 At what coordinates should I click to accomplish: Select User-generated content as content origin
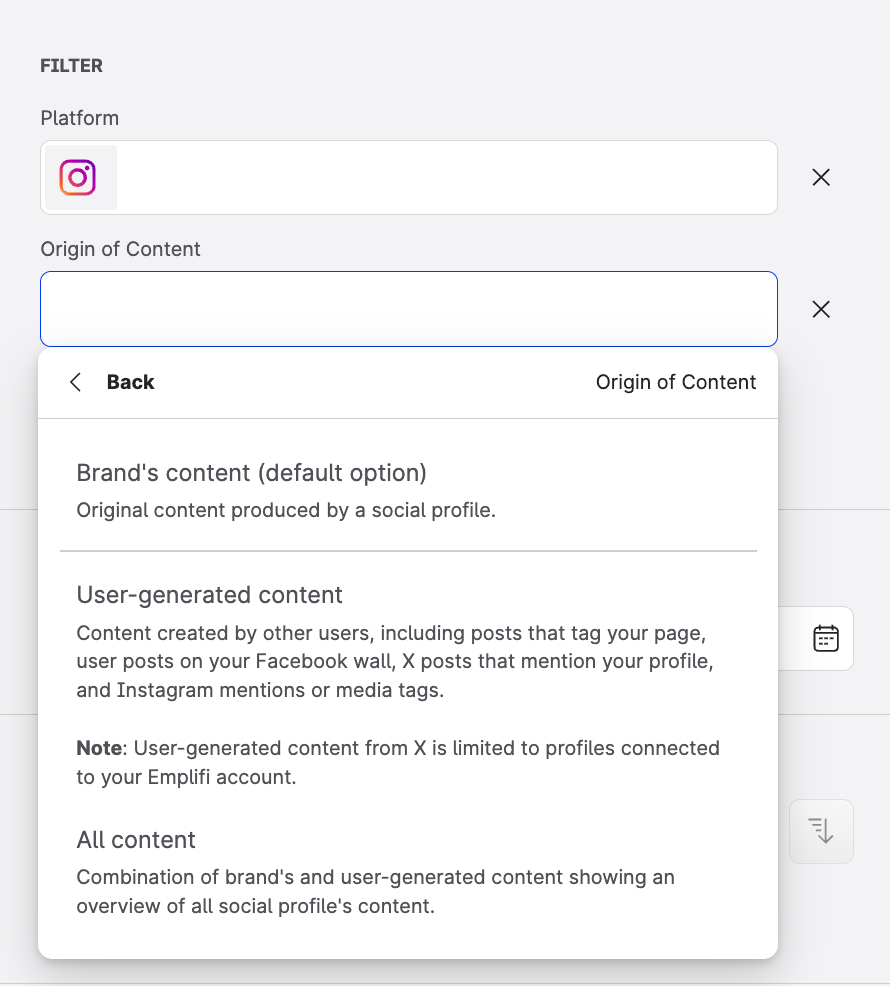point(209,594)
